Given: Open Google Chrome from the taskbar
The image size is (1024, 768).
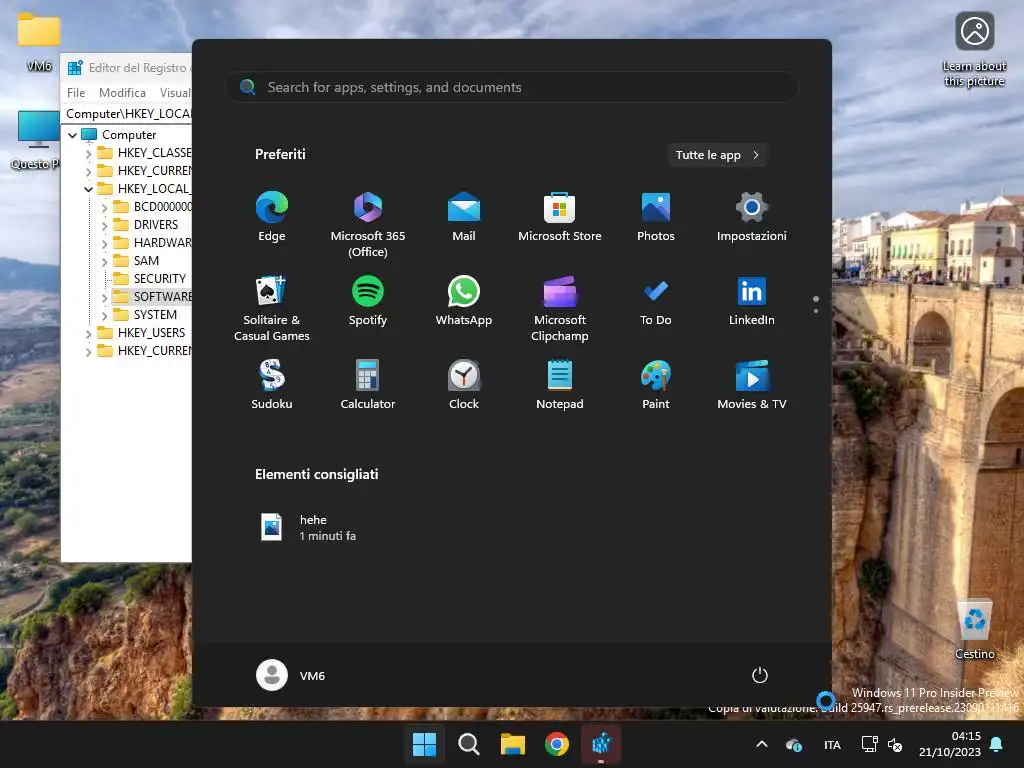Looking at the screenshot, I should point(557,744).
